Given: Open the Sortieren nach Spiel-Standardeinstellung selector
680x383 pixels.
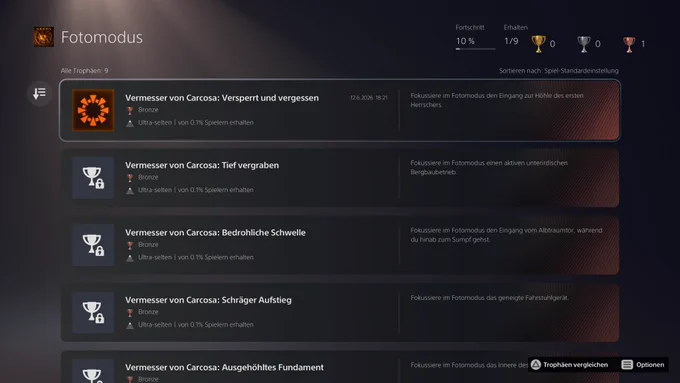Looking at the screenshot, I should (559, 71).
